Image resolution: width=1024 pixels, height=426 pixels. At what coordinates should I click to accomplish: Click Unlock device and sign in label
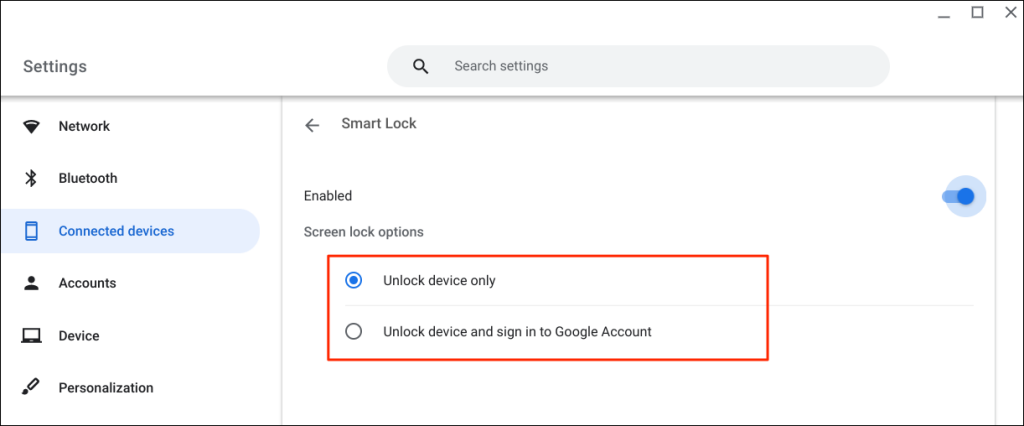(x=517, y=332)
